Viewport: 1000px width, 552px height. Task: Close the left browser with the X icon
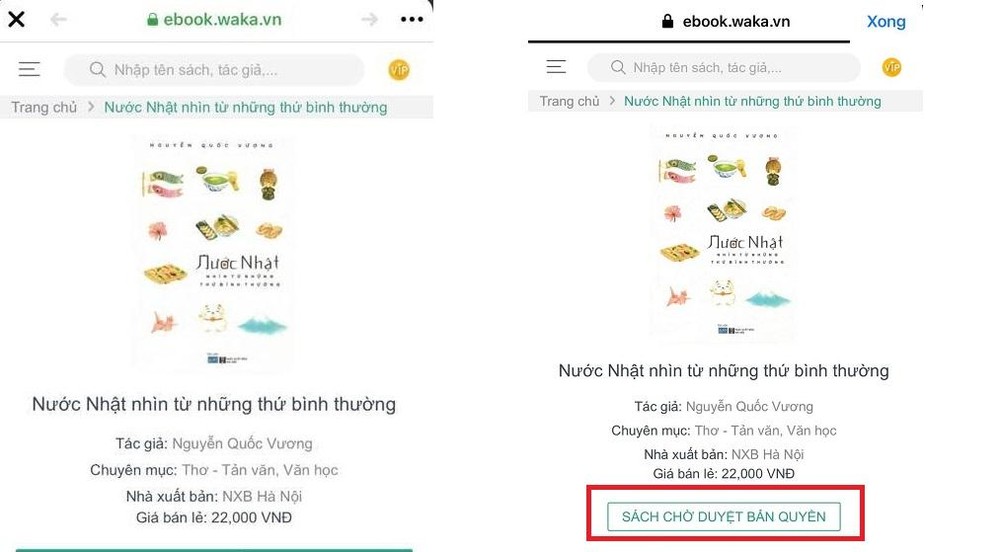pyautogui.click(x=17, y=20)
